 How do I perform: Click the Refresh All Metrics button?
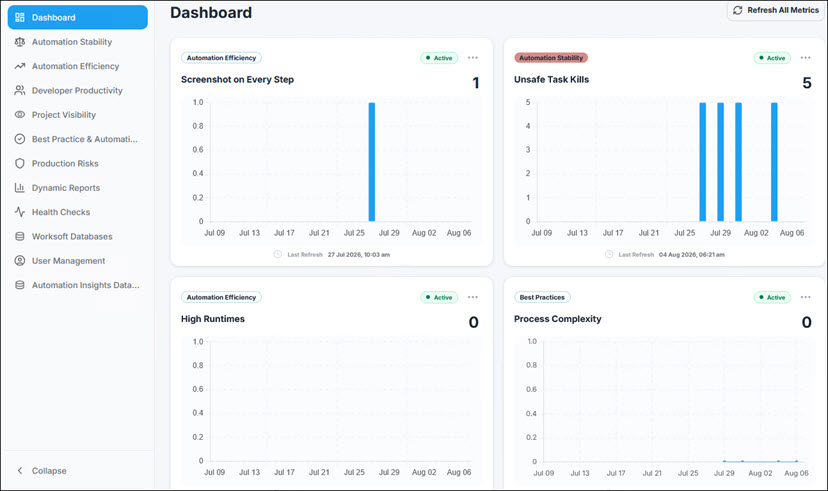[777, 10]
